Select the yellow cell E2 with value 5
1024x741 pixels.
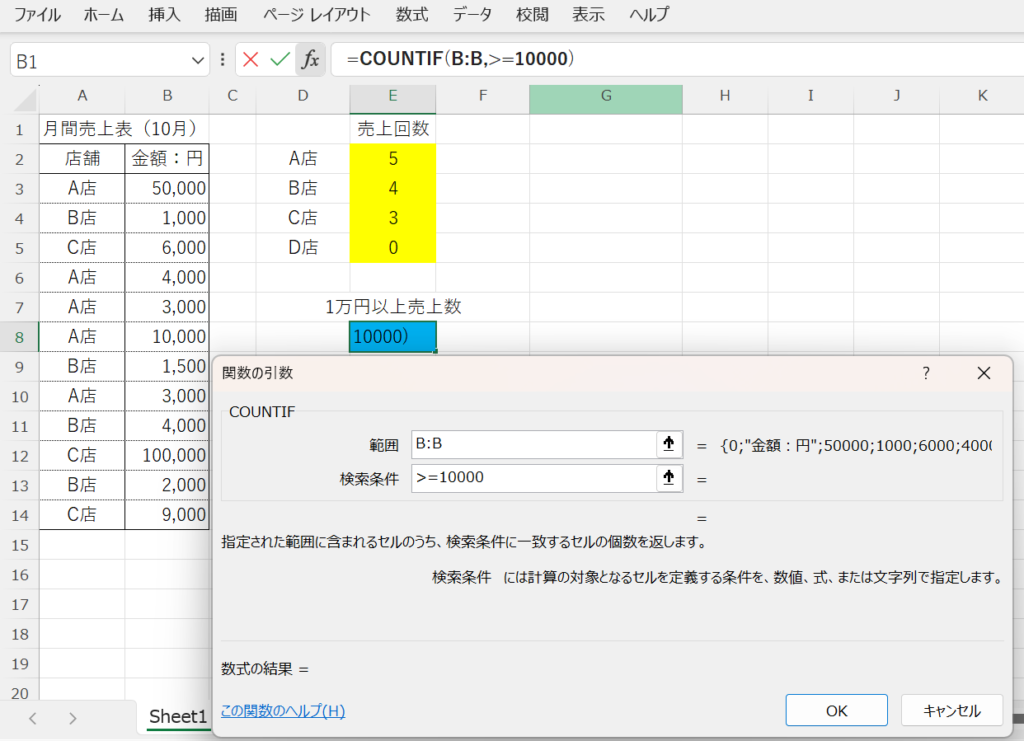pyautogui.click(x=392, y=158)
